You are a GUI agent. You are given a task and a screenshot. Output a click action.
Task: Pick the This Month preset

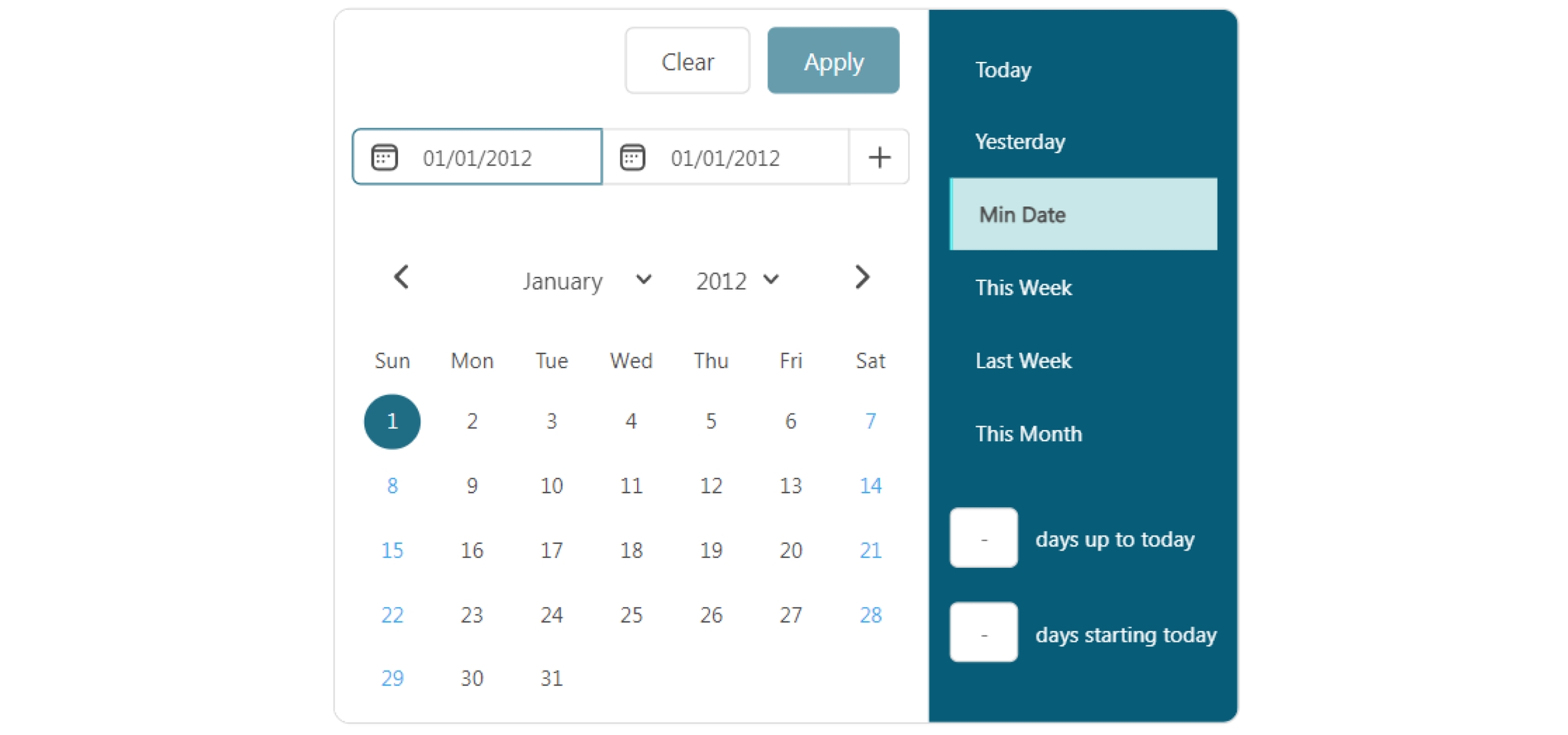[1028, 434]
